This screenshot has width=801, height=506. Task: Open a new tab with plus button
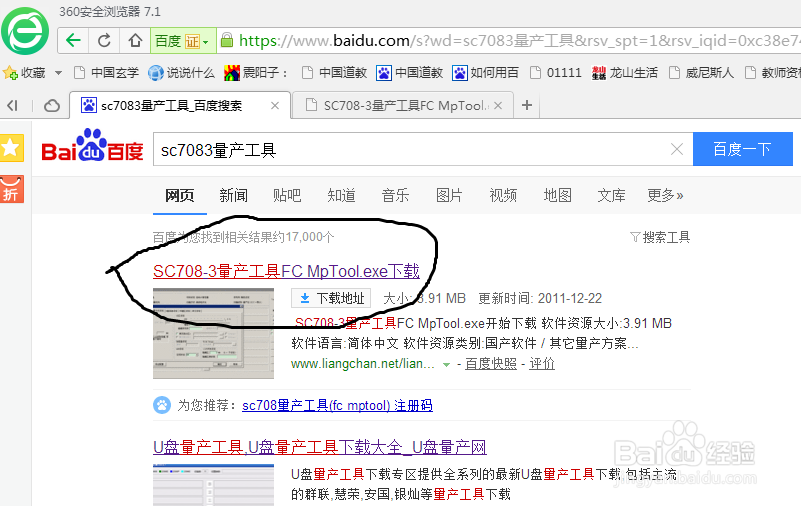point(527,106)
